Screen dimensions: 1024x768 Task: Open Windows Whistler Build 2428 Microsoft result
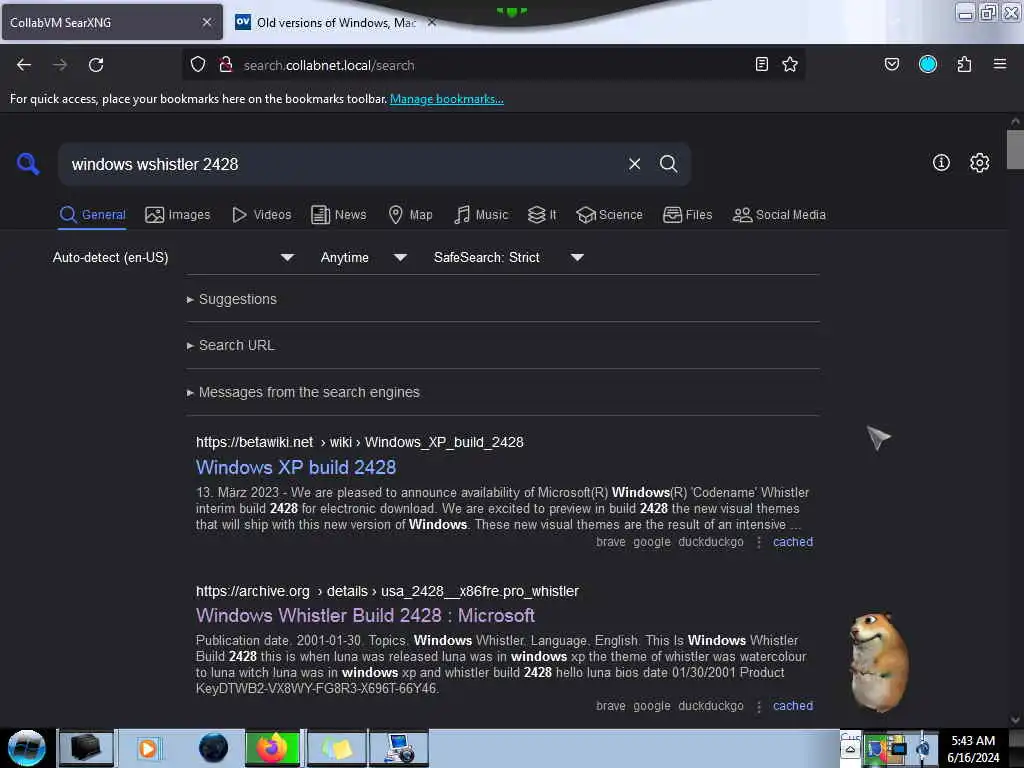pos(365,616)
